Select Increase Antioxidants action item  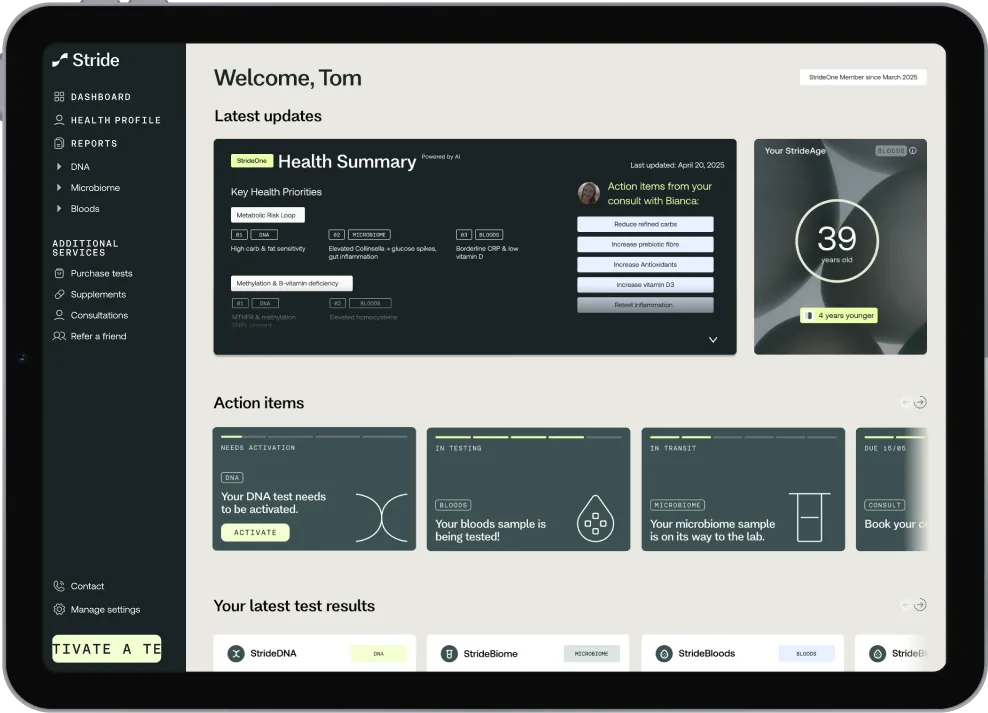[x=645, y=265]
